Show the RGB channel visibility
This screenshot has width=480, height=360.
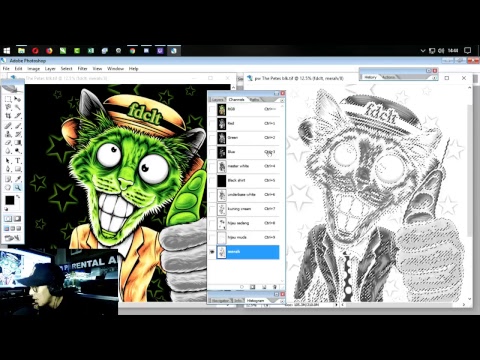click(x=212, y=109)
